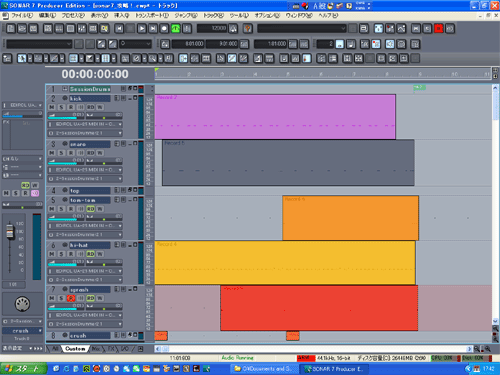Click the Record button in transport toolbar

pyautogui.click(x=164, y=29)
